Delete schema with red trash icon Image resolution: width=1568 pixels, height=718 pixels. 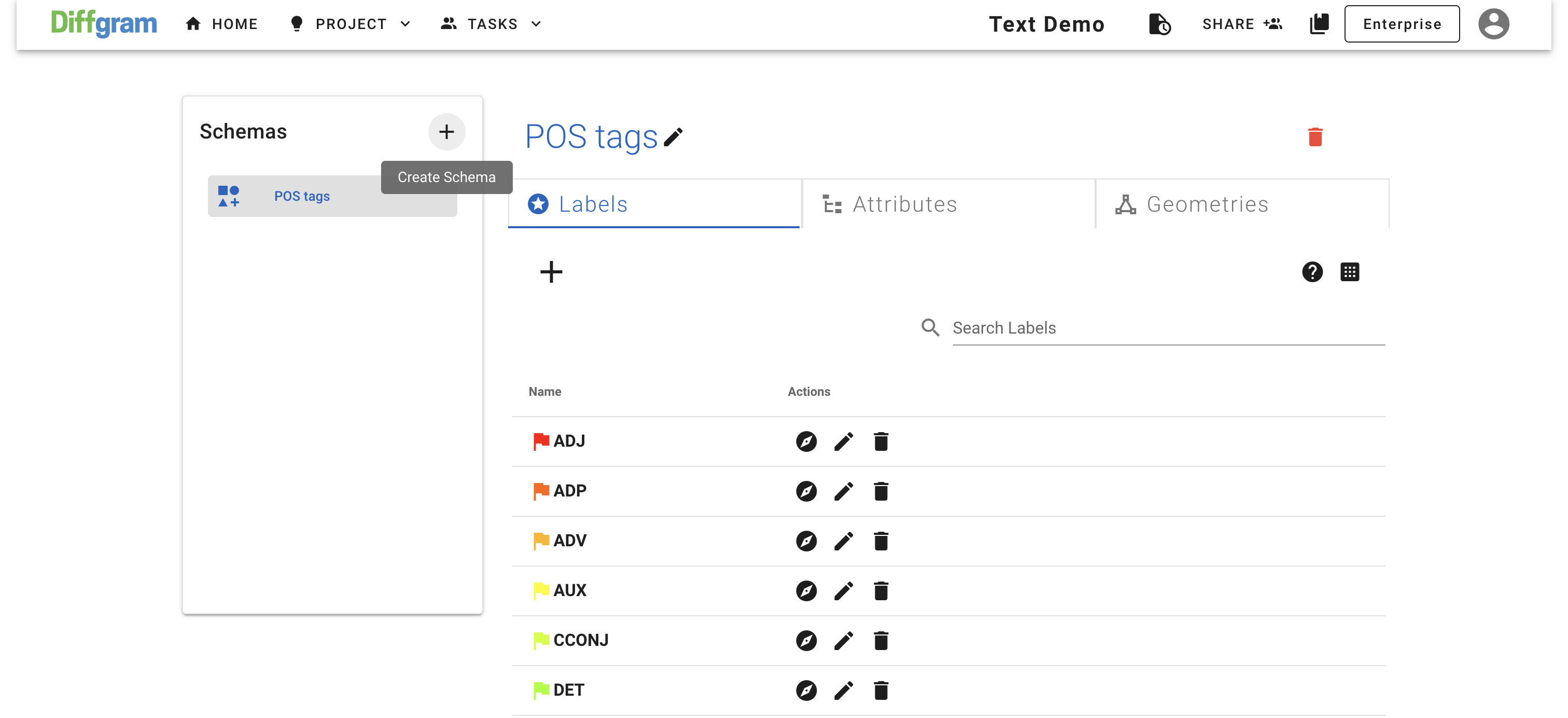(1315, 136)
